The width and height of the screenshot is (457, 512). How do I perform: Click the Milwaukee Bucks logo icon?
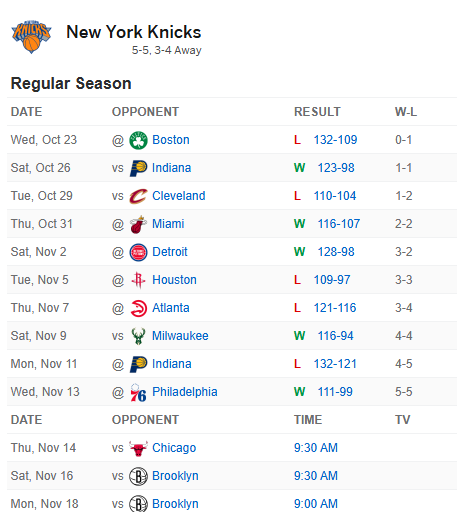pyautogui.click(x=138, y=336)
